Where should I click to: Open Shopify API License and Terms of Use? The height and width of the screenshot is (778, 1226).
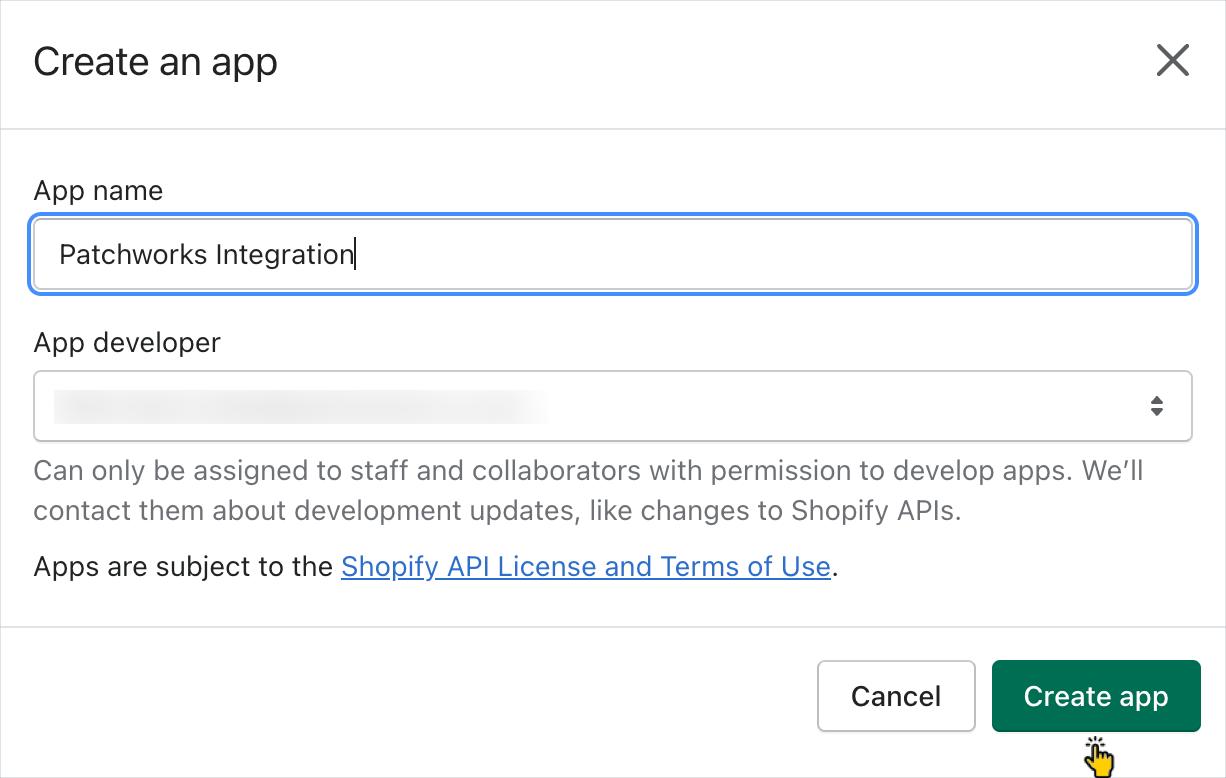pyautogui.click(x=585, y=567)
